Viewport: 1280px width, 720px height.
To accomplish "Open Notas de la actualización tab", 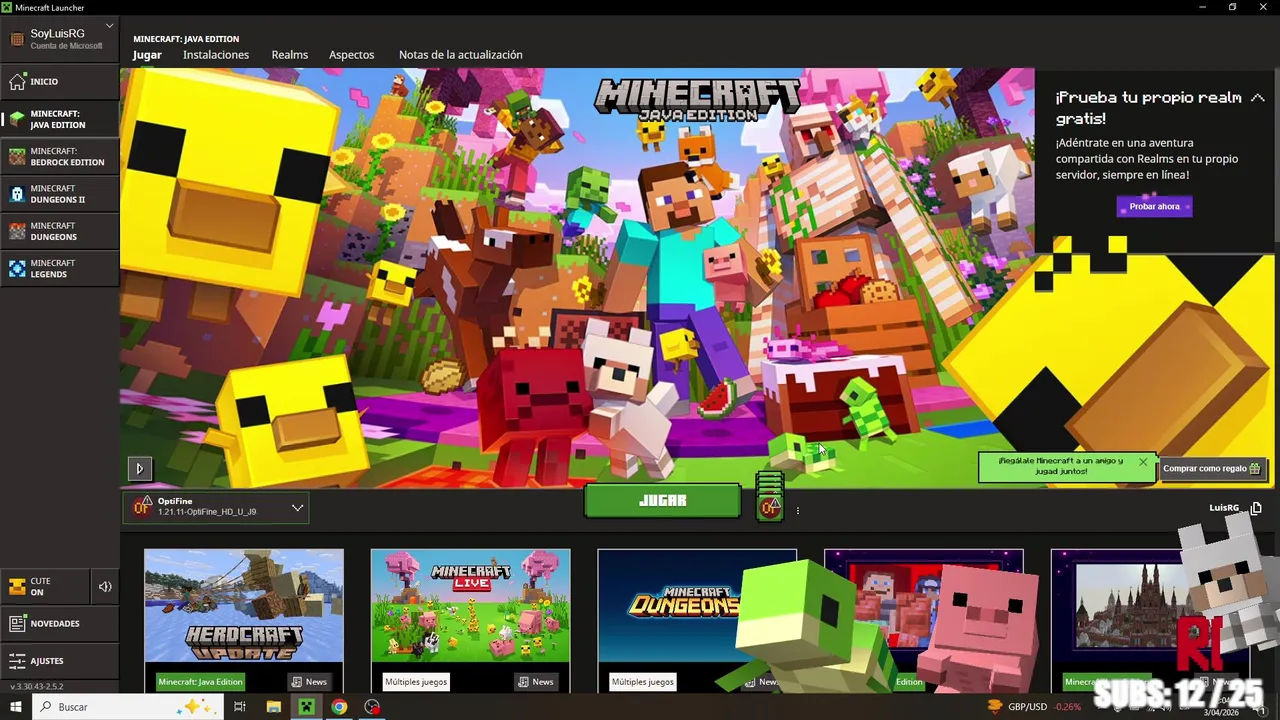I will click(460, 55).
